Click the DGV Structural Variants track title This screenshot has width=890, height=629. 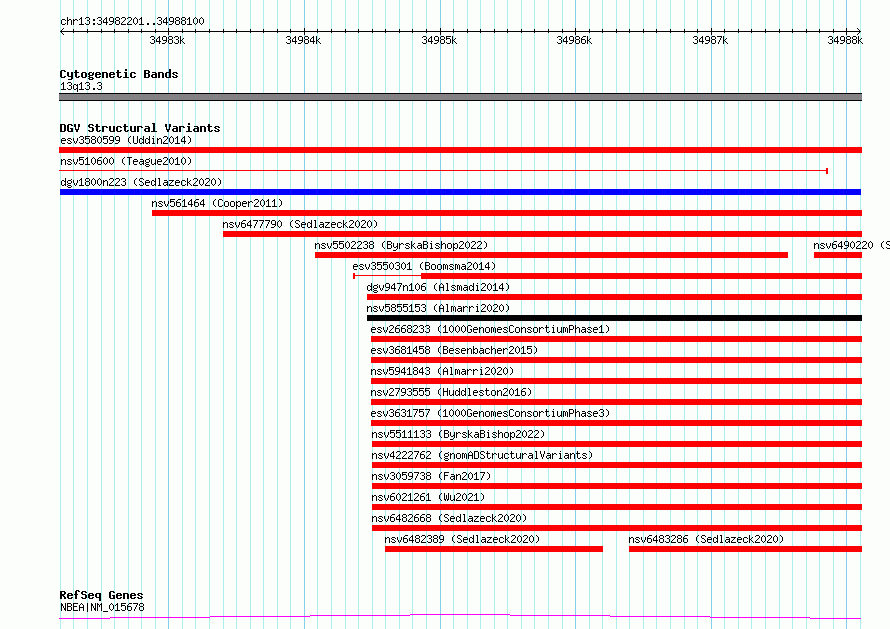point(140,128)
